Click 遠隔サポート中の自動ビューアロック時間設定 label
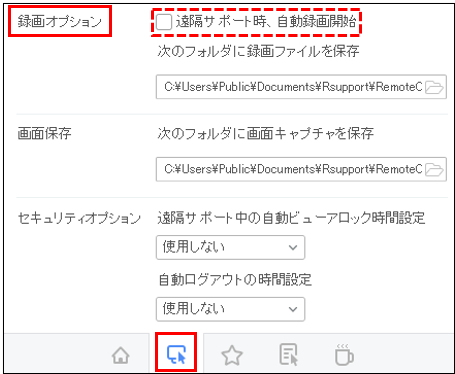This screenshot has height=374, width=455. coord(291,218)
